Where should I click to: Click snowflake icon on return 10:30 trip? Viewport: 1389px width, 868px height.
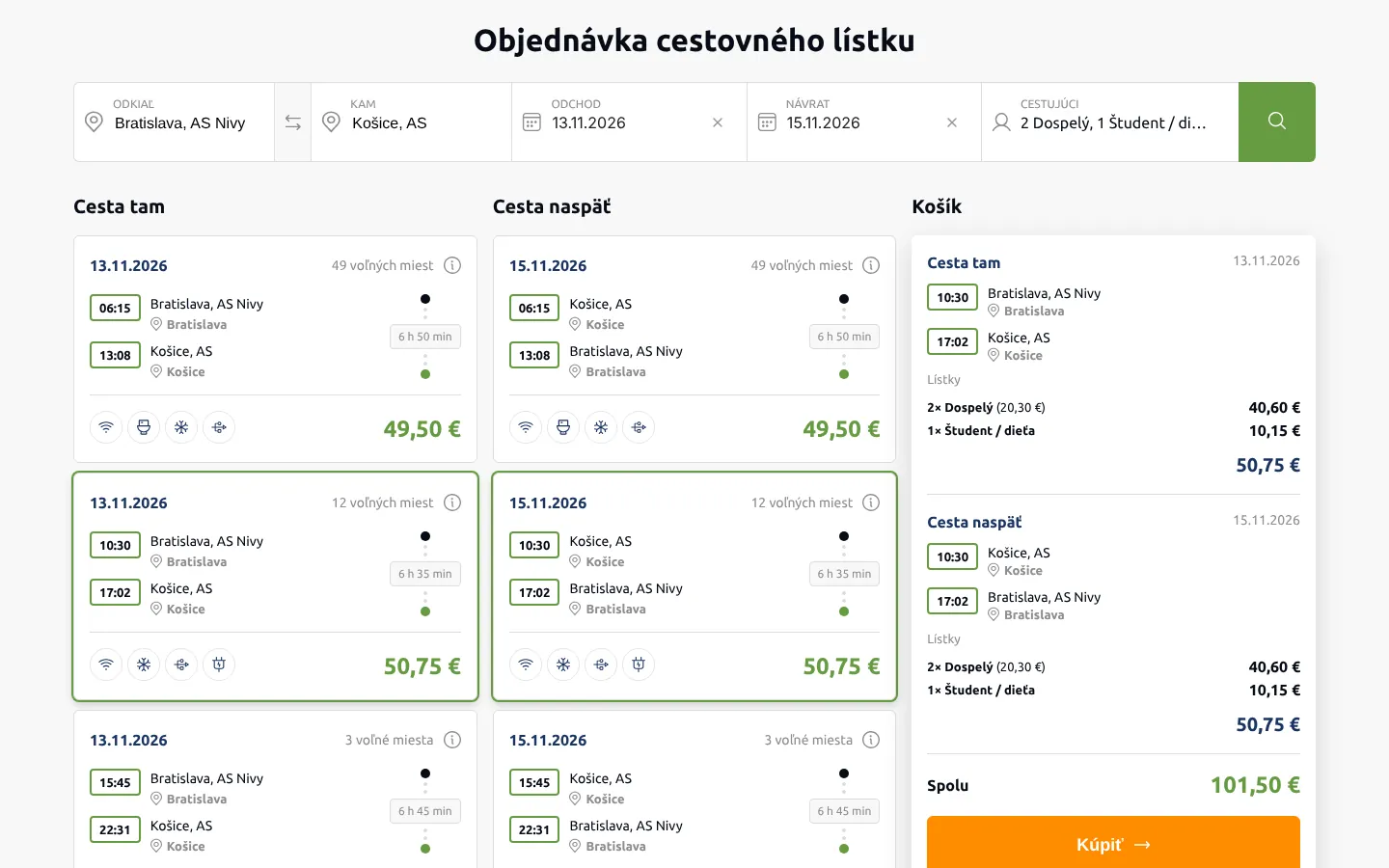[563, 665]
